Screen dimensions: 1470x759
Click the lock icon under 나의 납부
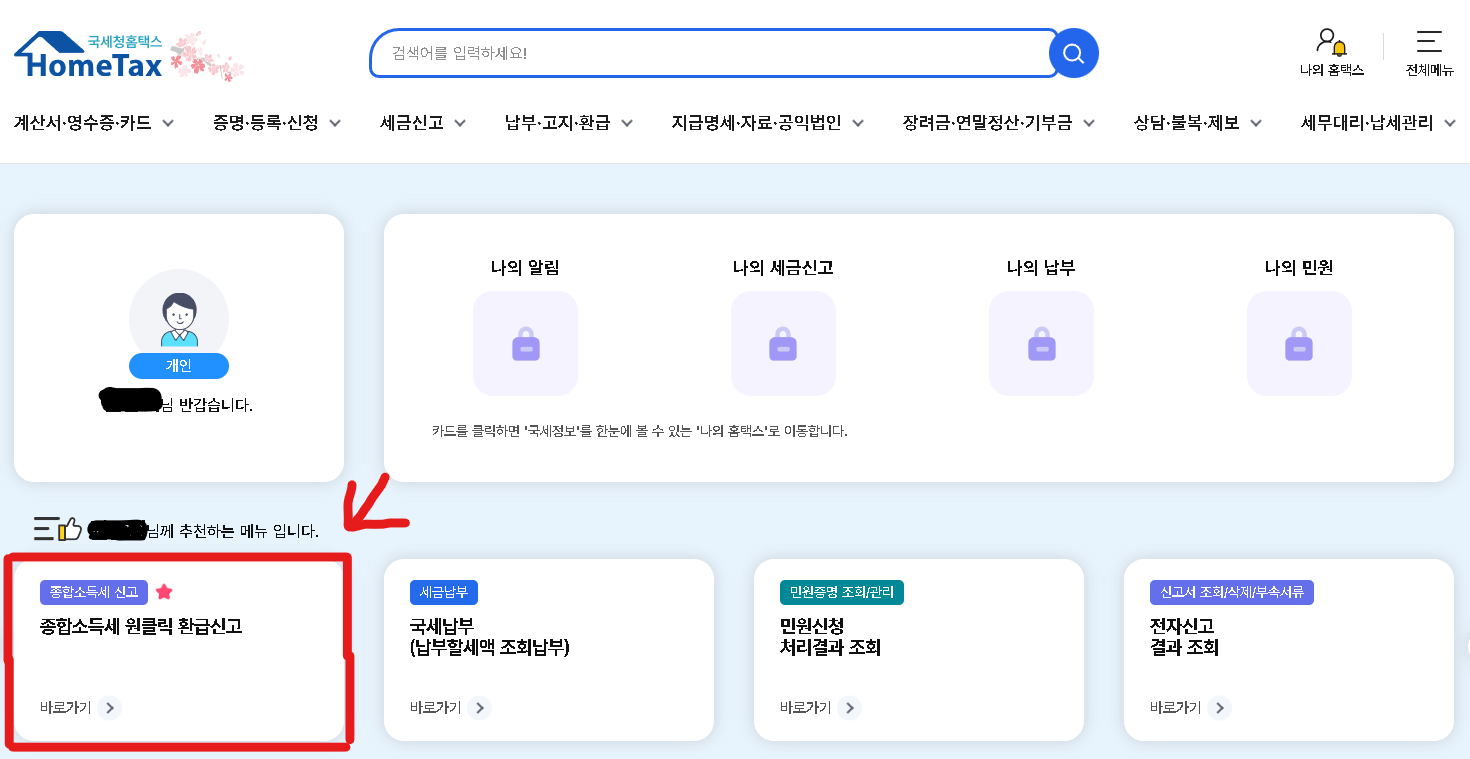pos(1041,343)
